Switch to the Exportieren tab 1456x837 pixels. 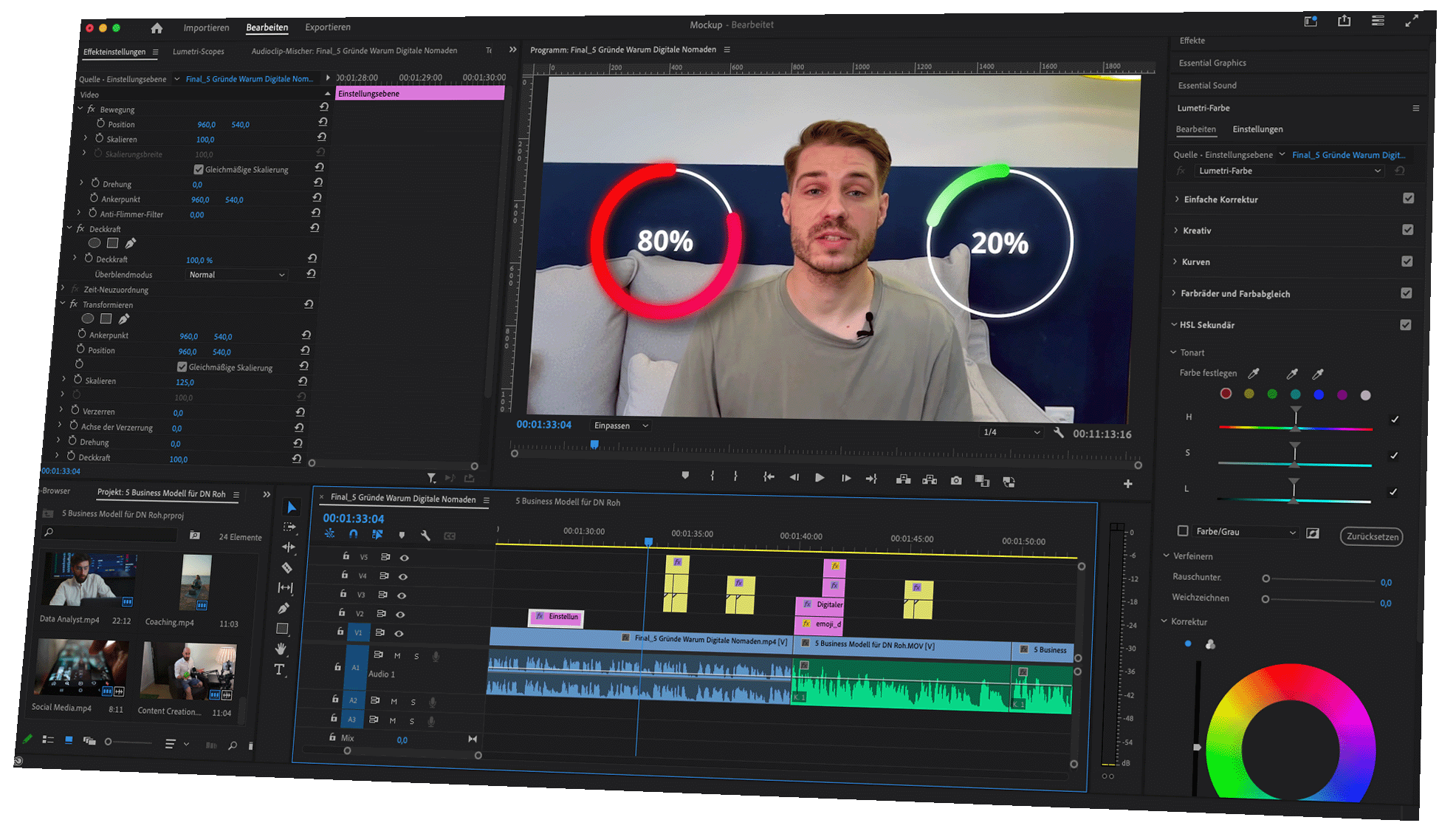coord(328,27)
